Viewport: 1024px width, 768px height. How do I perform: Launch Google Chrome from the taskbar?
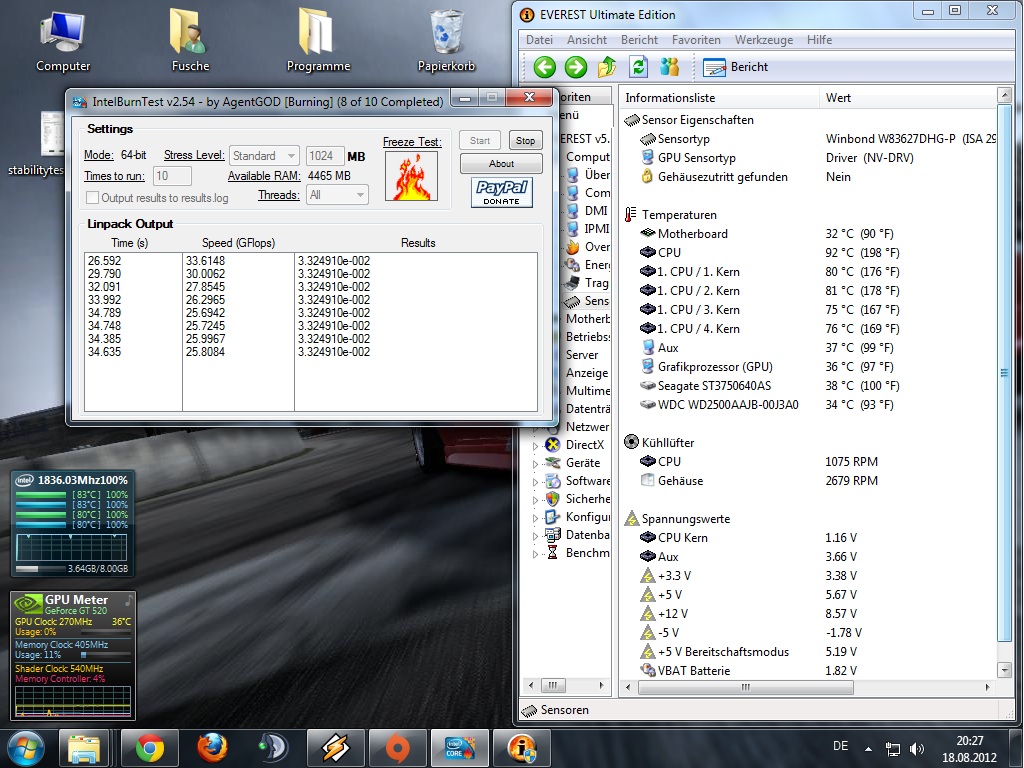[x=150, y=748]
